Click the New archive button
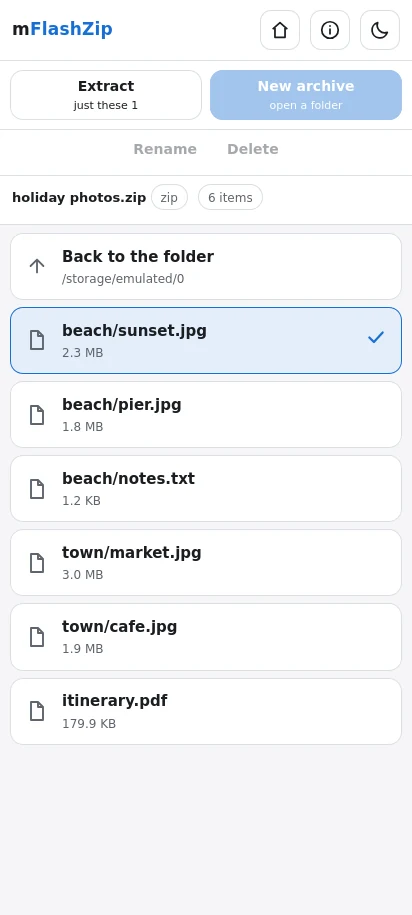Screen dimensions: 412x915 point(306,95)
